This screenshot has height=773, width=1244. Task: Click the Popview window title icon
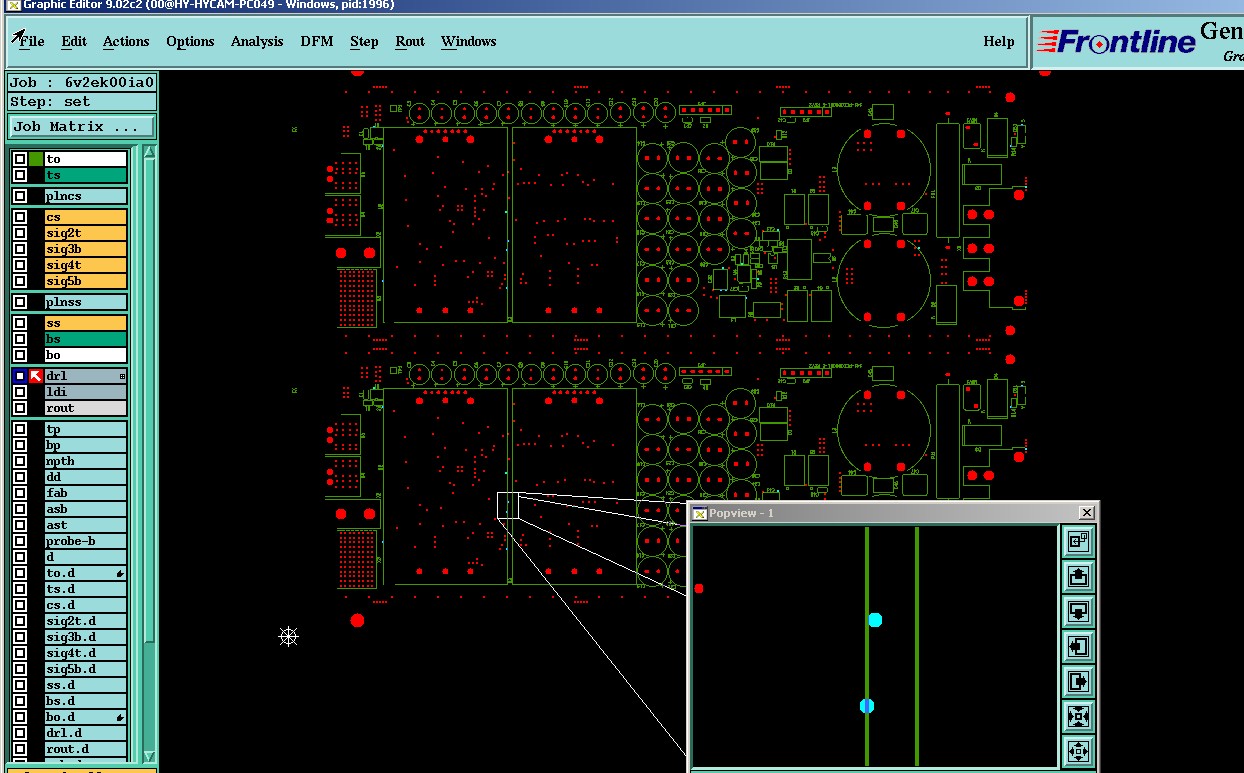click(700, 513)
